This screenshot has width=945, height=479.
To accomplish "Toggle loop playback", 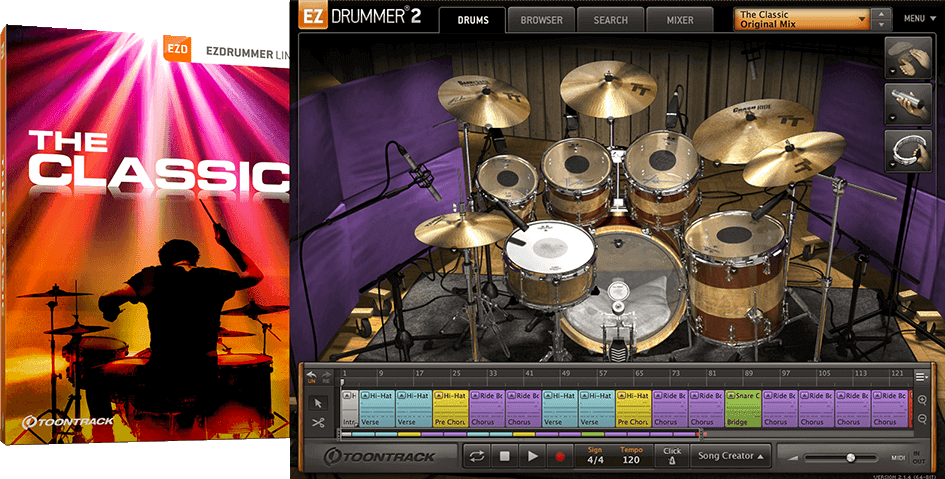I will coord(477,456).
